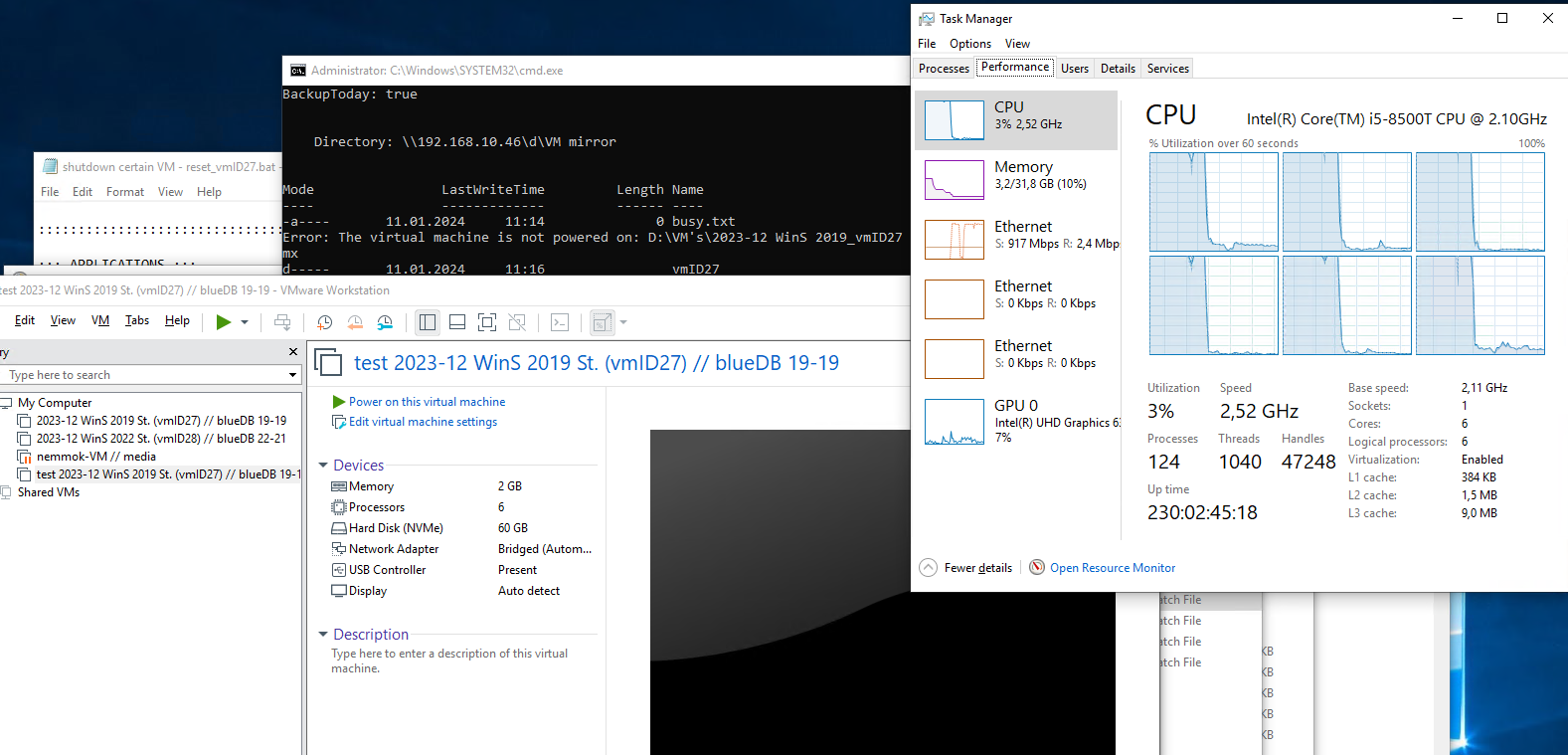This screenshot has height=755, width=1568.
Task: Click the Unity mode toolbar icon
Action: pos(517,322)
